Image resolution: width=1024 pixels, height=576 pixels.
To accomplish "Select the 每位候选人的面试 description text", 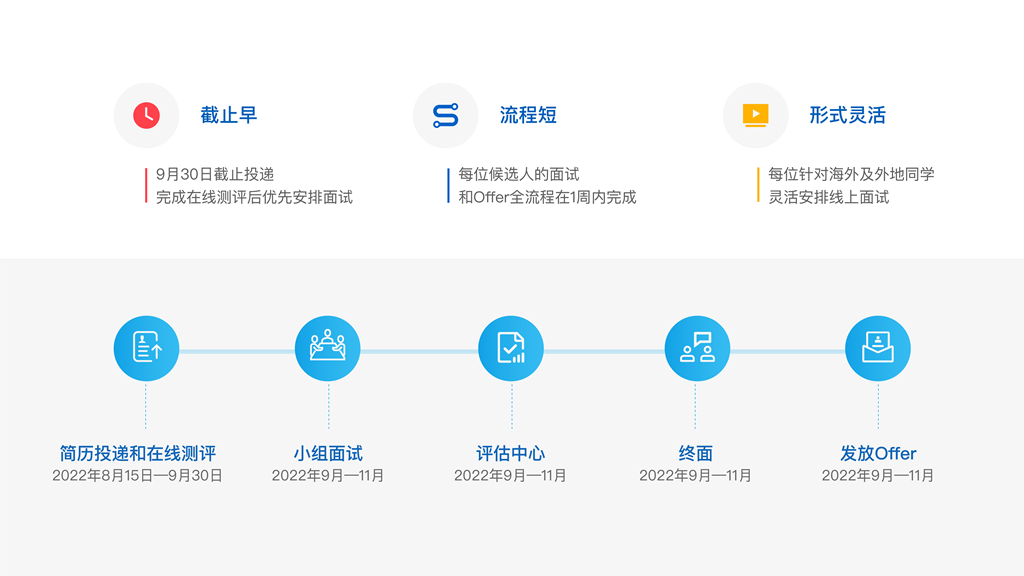I will tap(519, 172).
